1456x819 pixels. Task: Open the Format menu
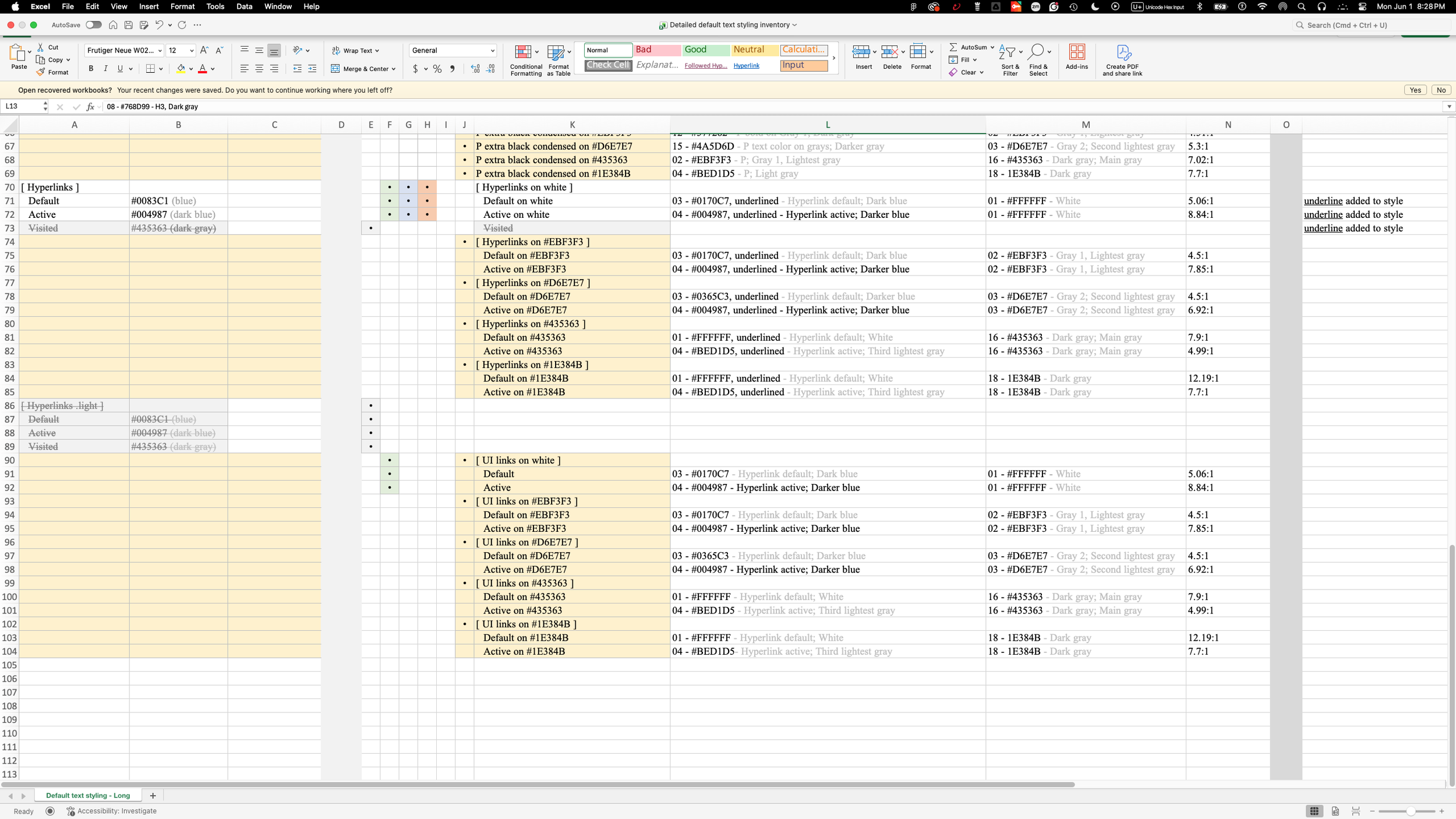[x=182, y=6]
